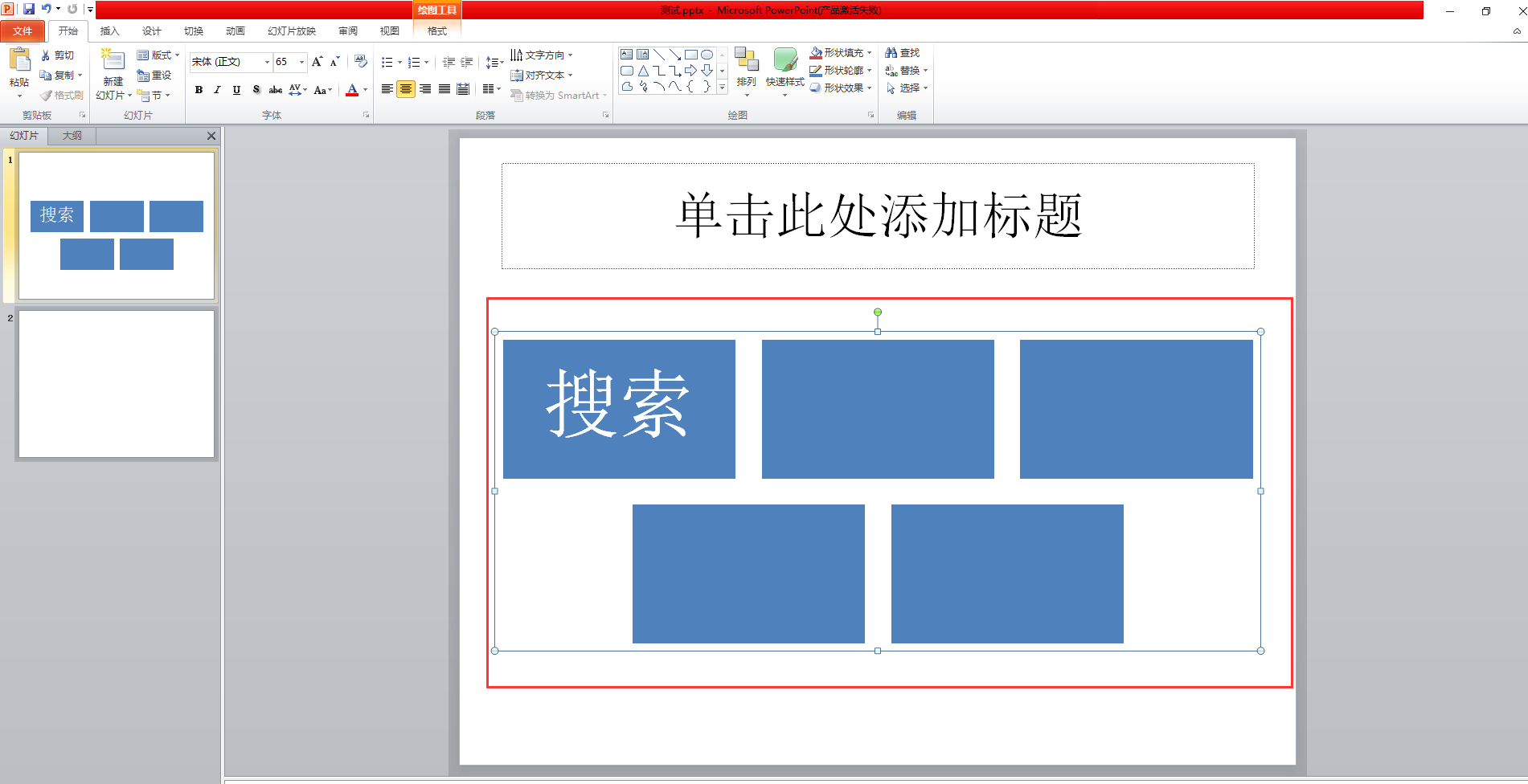Viewport: 1528px width, 784px height.
Task: Decrease list indent level icon
Action: point(449,62)
